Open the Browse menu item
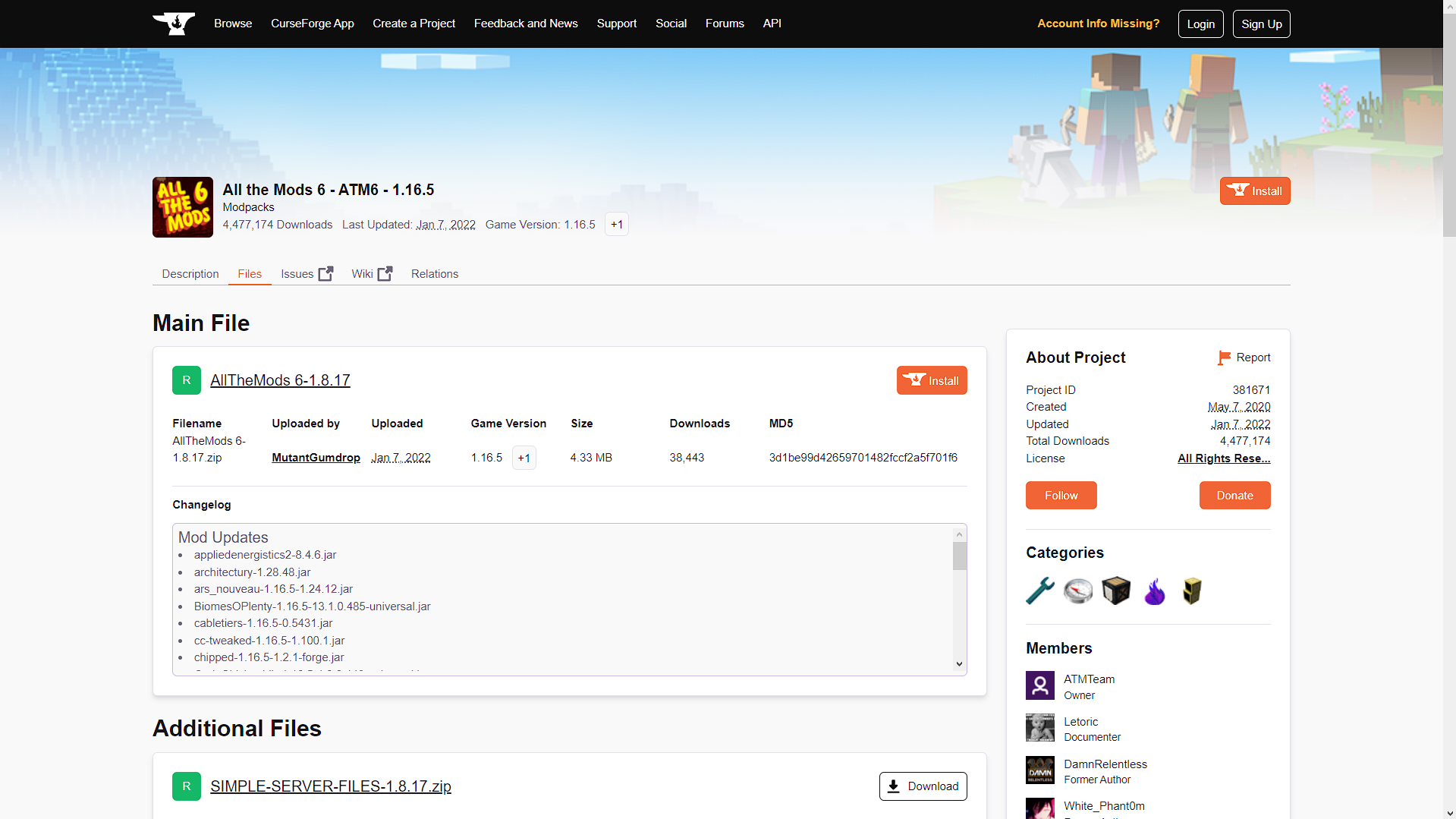 [233, 24]
